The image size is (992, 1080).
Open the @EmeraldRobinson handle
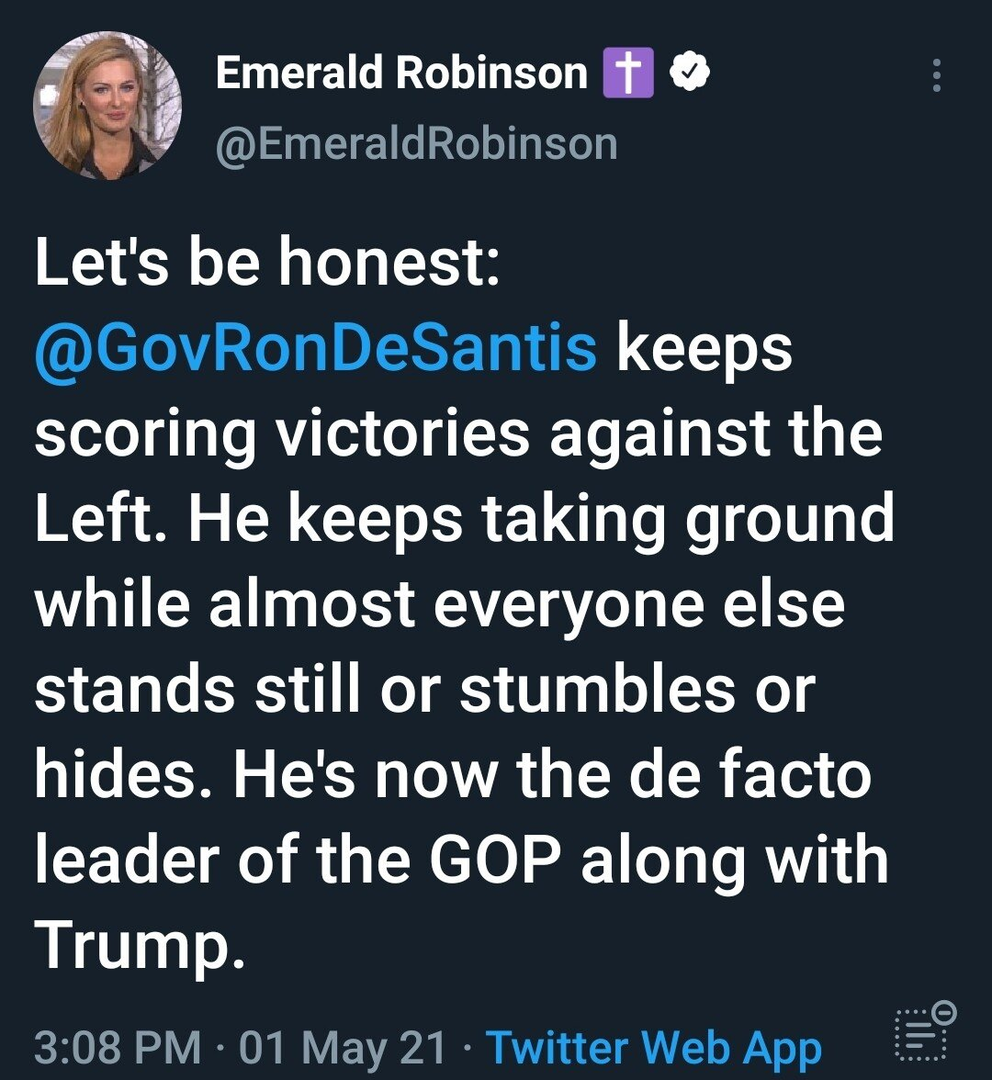417,144
